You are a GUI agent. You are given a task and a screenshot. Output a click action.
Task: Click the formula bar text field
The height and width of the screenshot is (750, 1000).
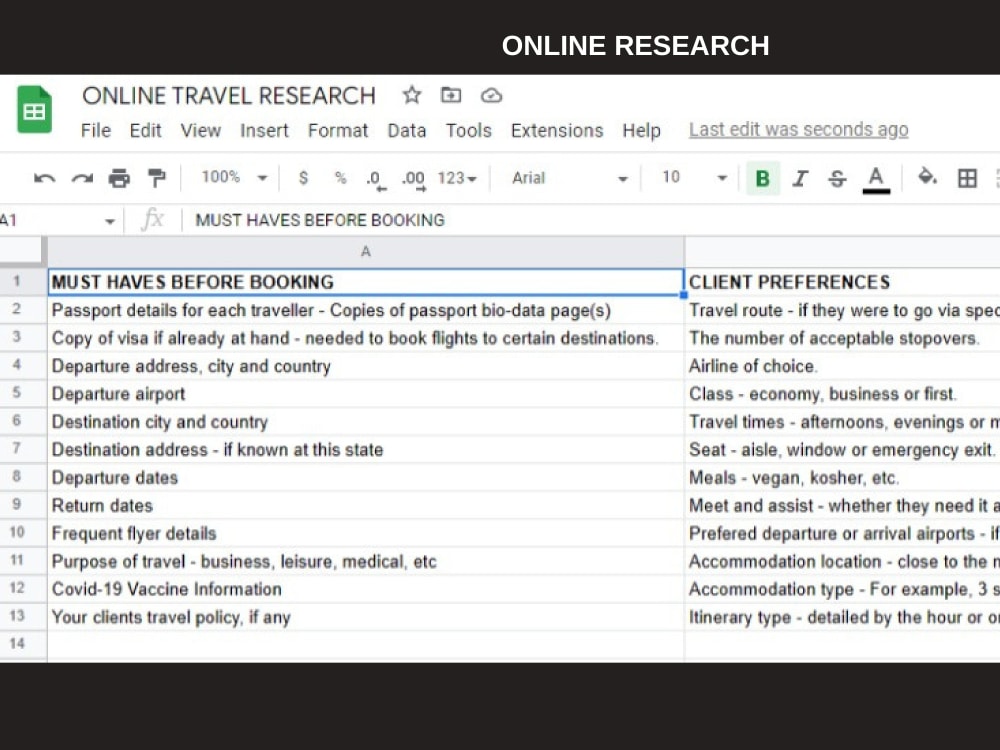[593, 220]
